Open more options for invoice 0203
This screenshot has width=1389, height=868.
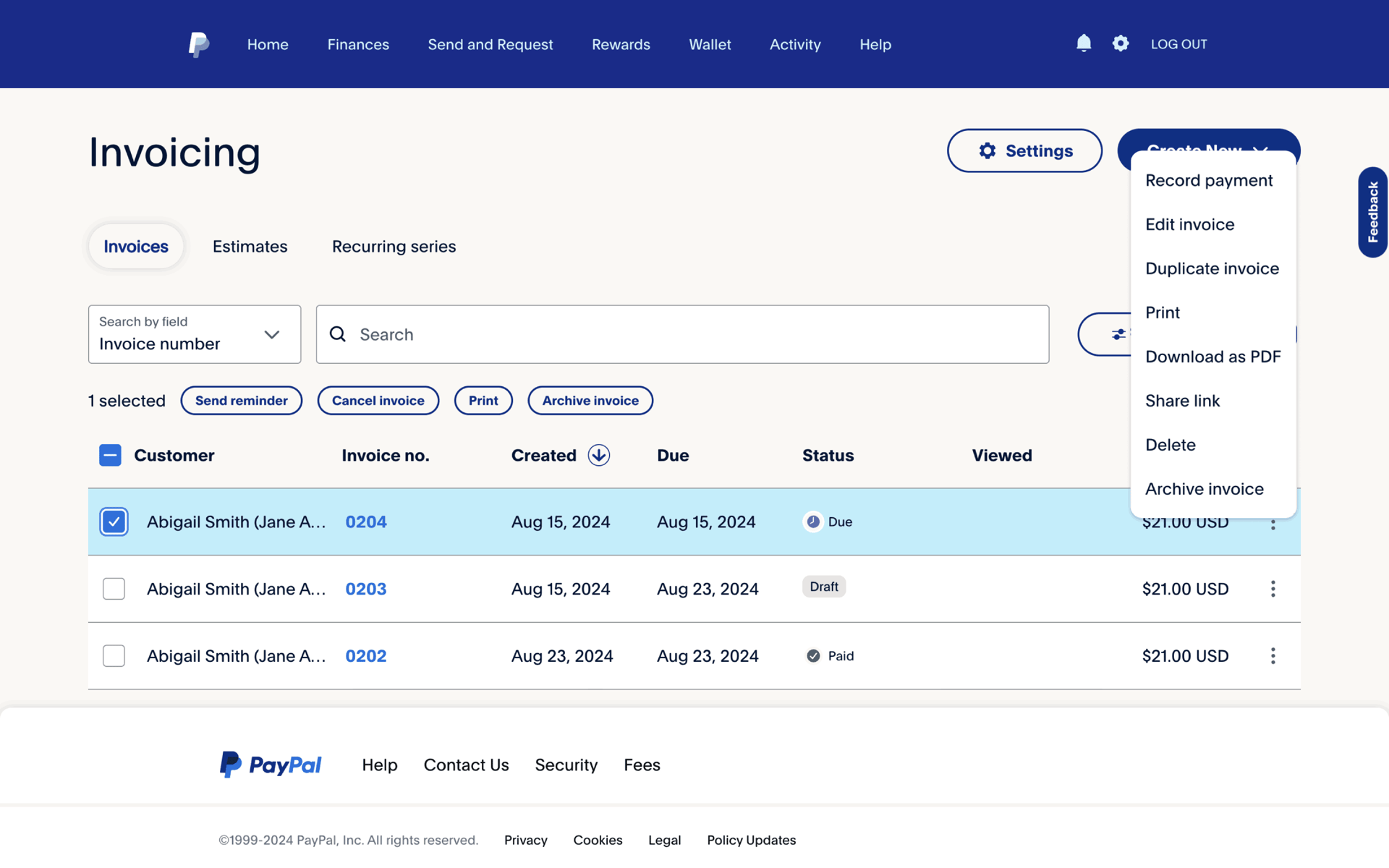pyautogui.click(x=1273, y=589)
